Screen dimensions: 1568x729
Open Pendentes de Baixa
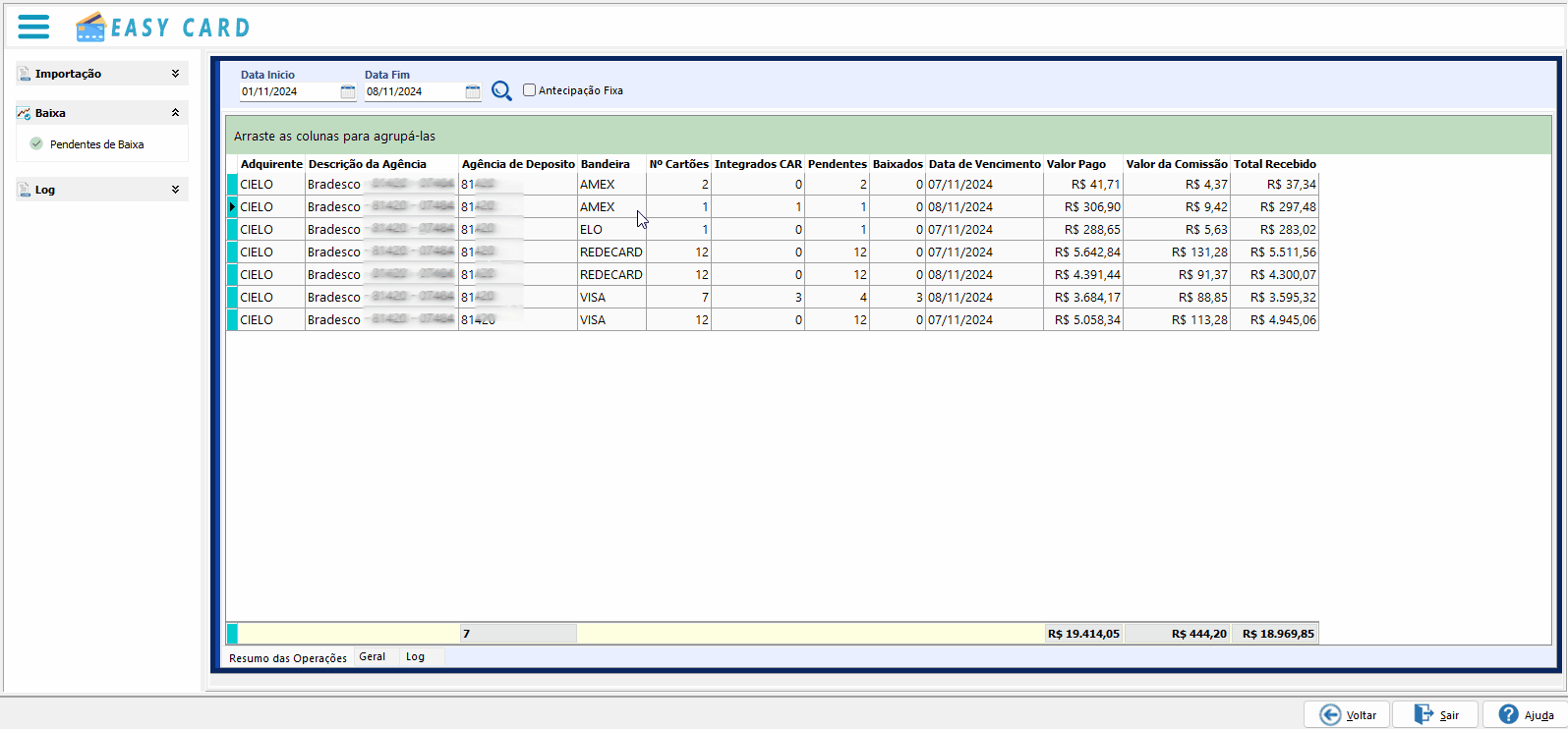tap(97, 144)
